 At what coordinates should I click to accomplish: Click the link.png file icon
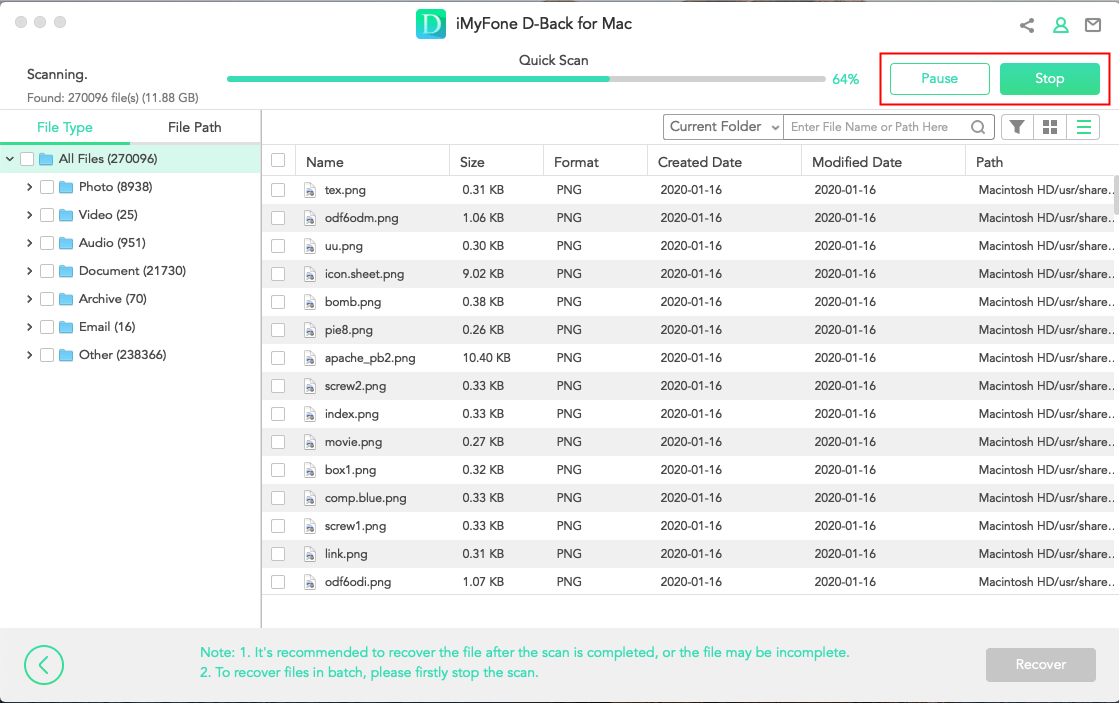point(310,554)
